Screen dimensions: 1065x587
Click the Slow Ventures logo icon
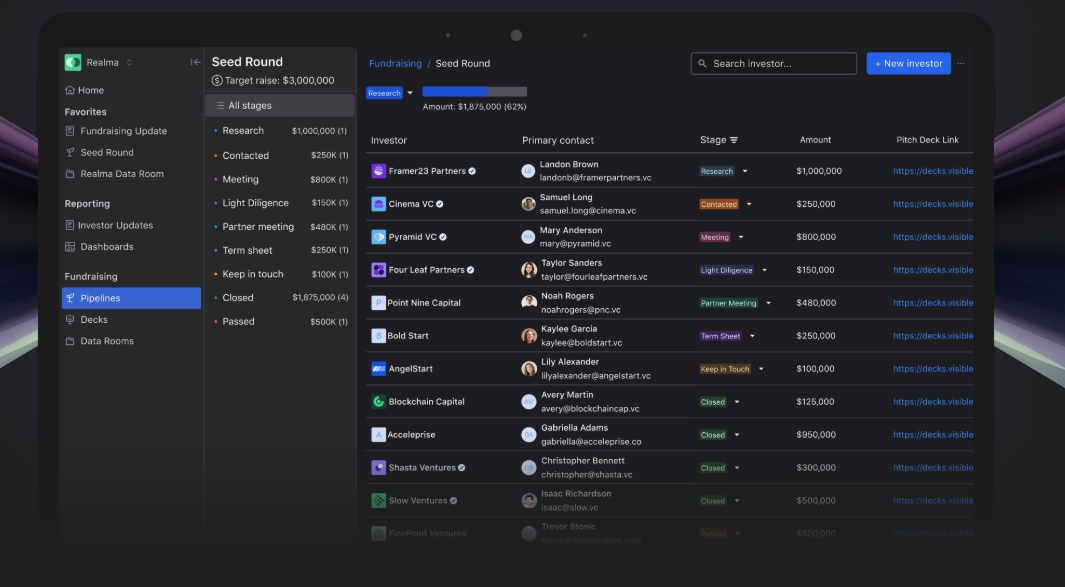379,501
